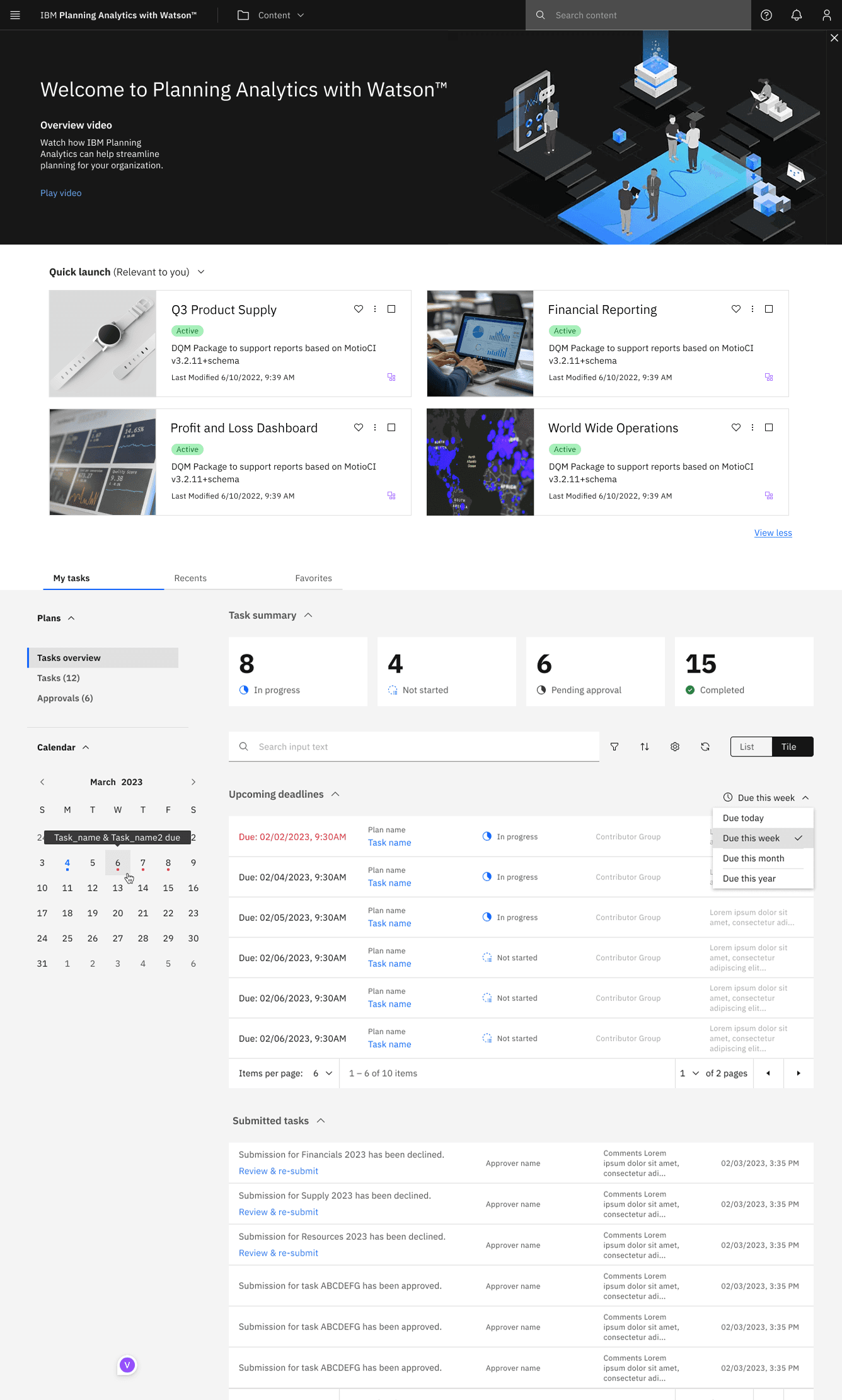Go to previous page of deadlines

[768, 1073]
